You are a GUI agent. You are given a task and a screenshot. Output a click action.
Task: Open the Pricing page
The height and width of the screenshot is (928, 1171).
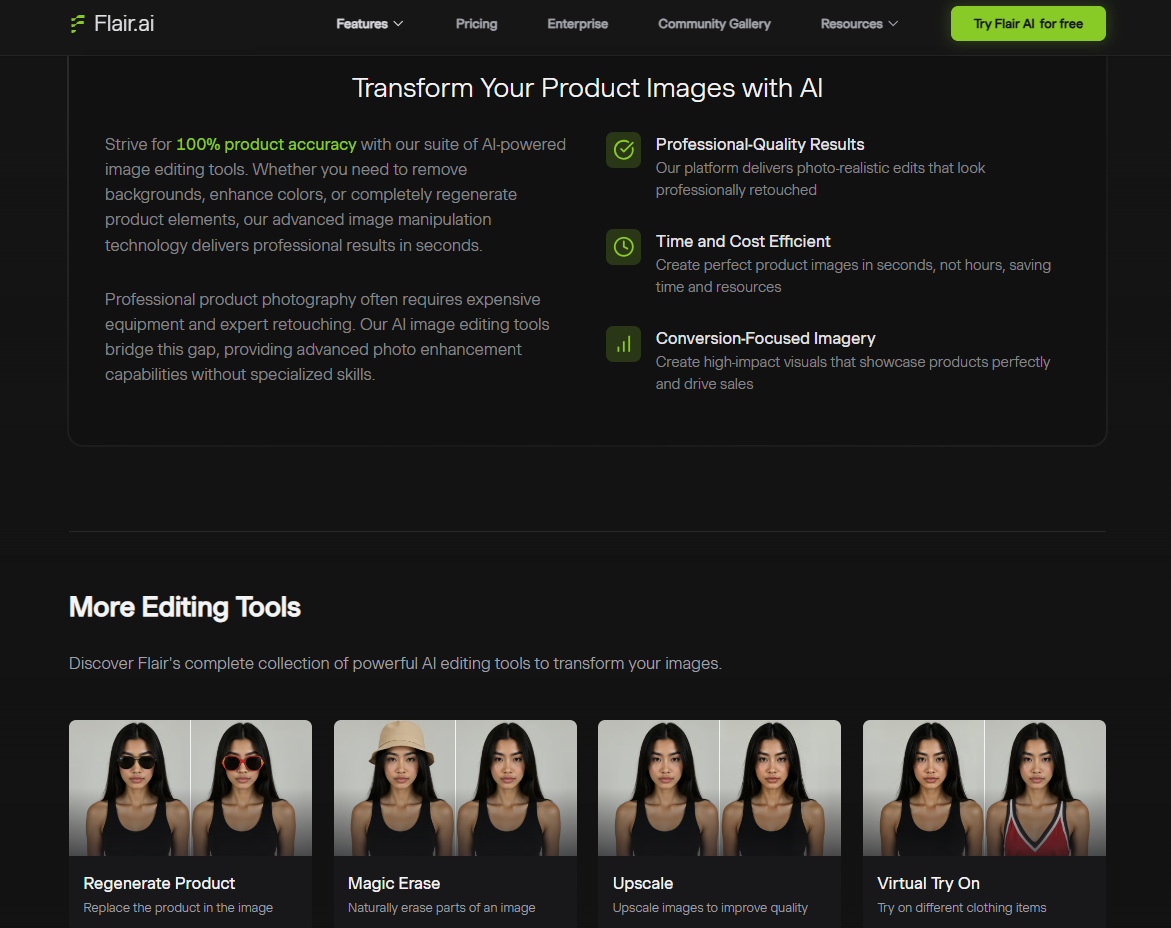(x=476, y=24)
